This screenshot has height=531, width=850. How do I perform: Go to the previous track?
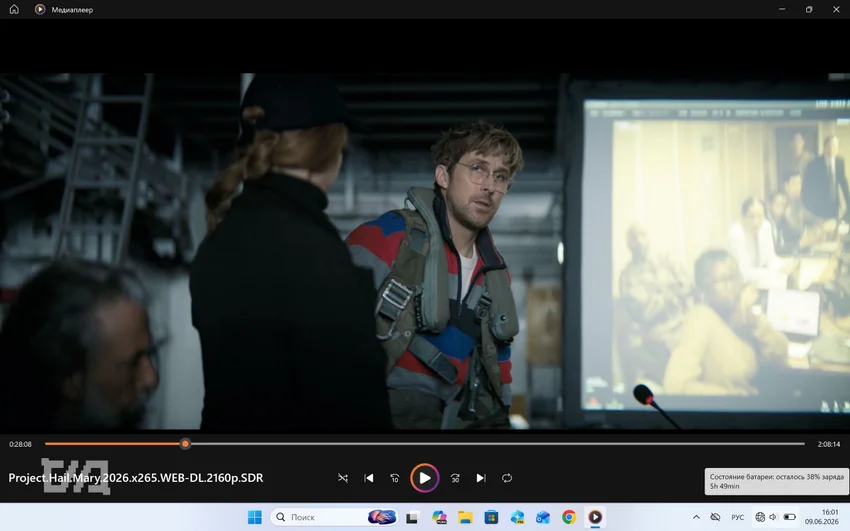[x=369, y=478]
